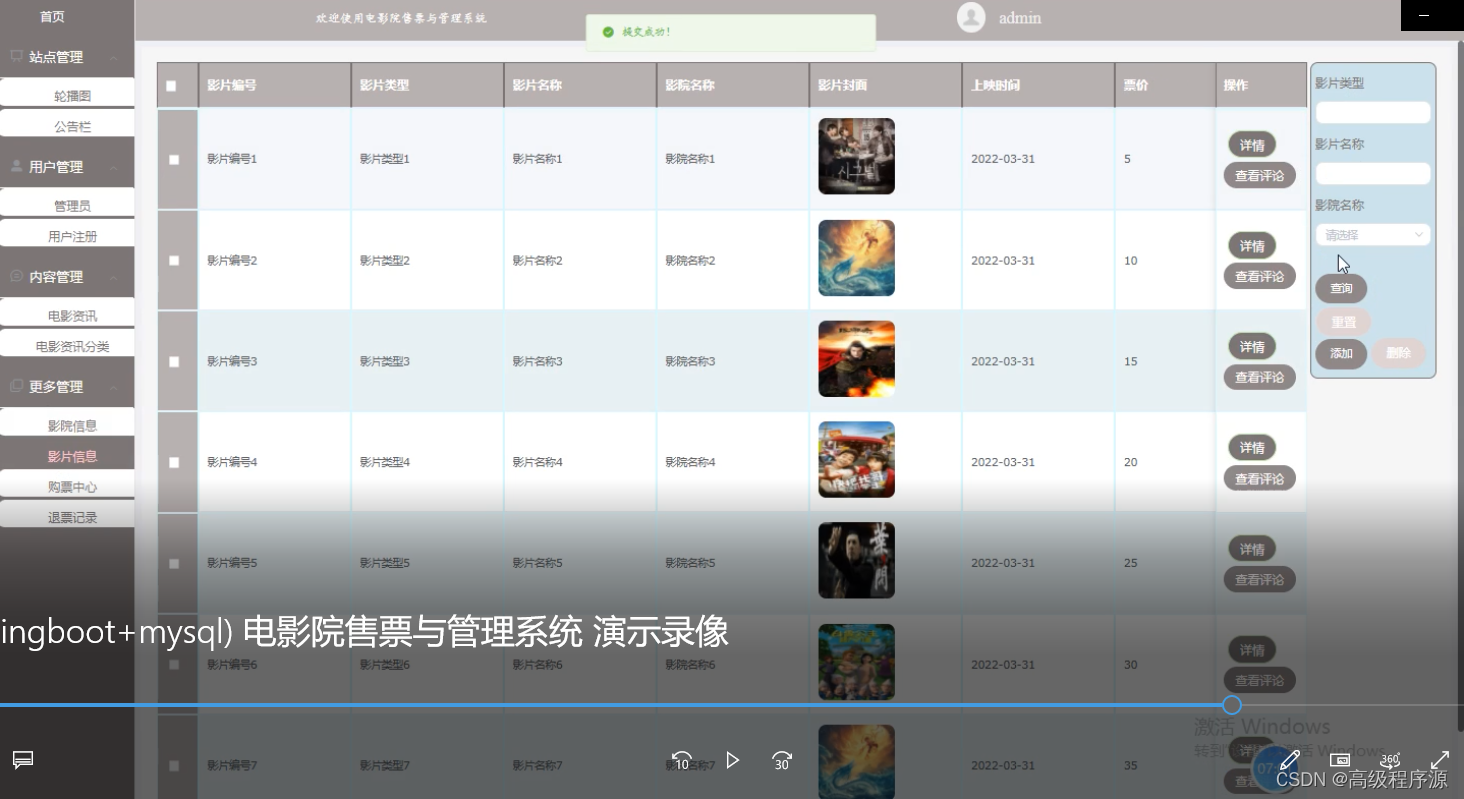Play the video with the play icon
Image resolution: width=1464 pixels, height=799 pixels.
pos(732,760)
